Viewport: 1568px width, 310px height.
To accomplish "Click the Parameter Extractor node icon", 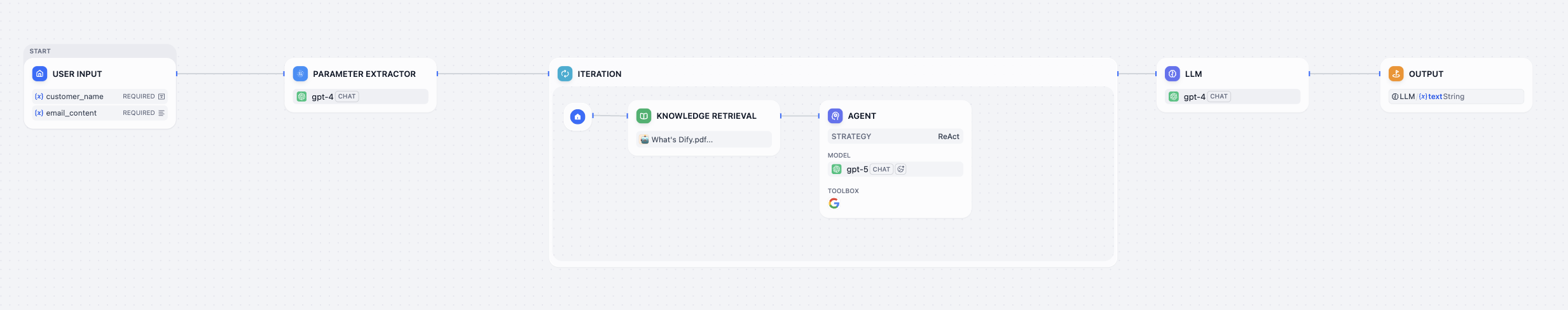I will coord(300,74).
